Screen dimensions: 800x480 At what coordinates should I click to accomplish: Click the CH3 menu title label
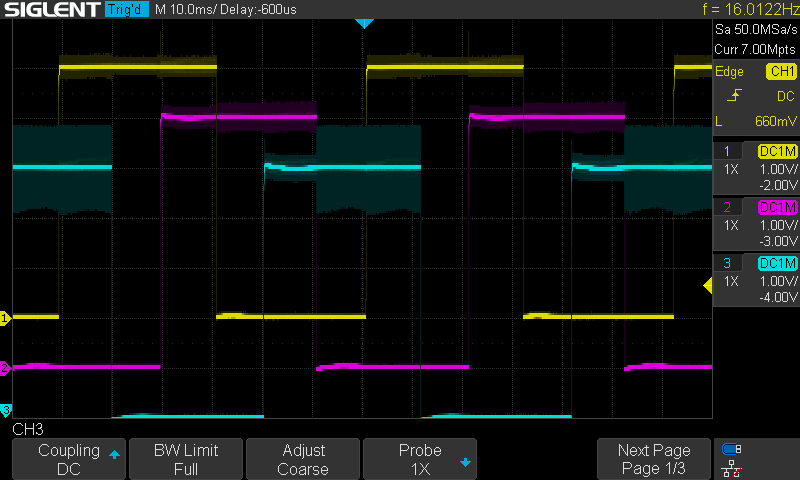click(x=28, y=429)
